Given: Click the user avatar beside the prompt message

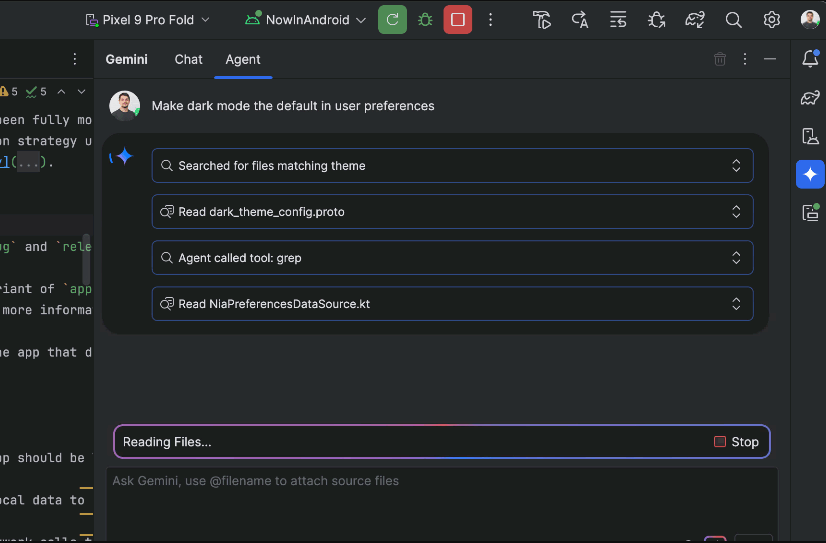Looking at the screenshot, I should coord(124,105).
